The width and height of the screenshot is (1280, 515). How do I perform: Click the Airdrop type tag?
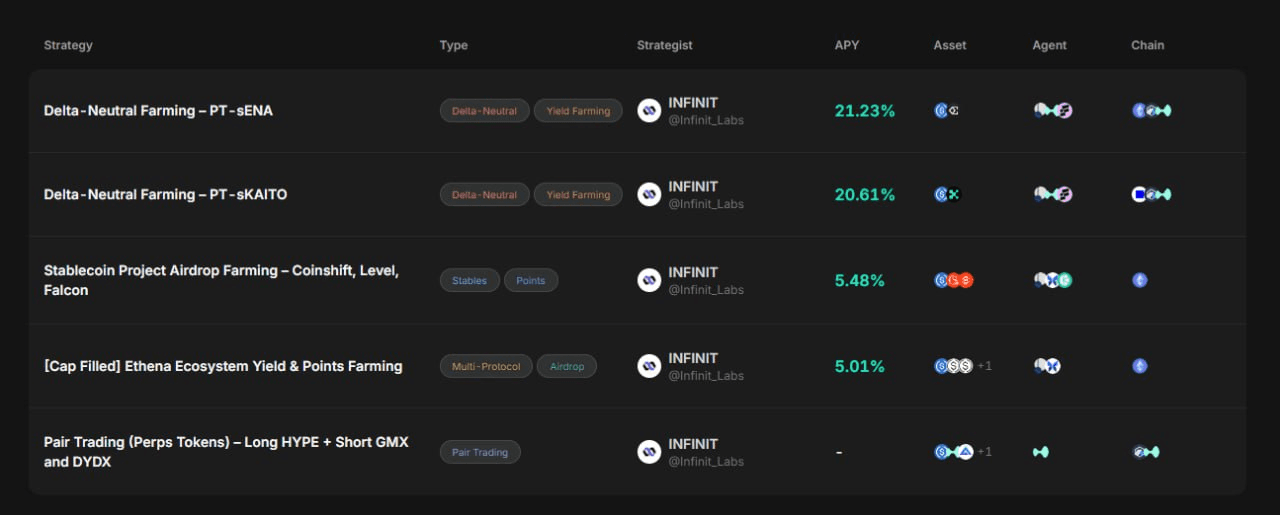click(567, 366)
